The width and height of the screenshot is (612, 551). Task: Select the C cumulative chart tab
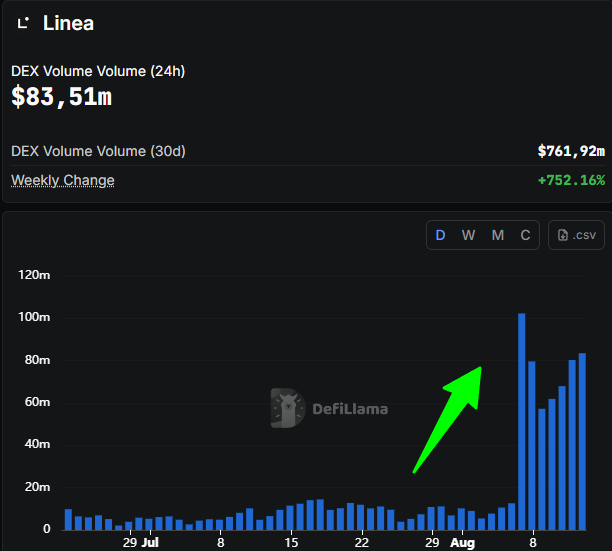point(525,235)
